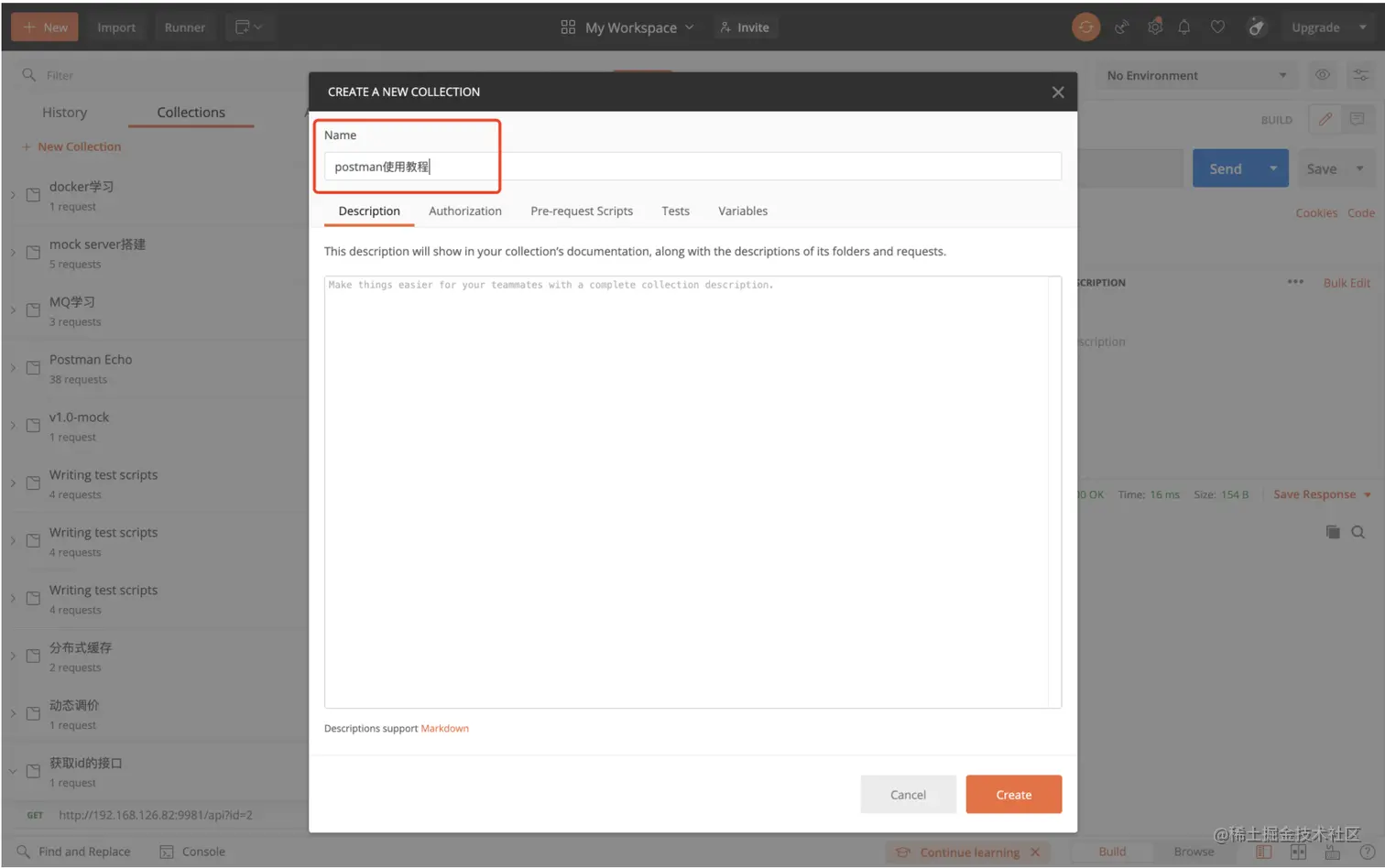Image resolution: width=1385 pixels, height=868 pixels.
Task: Collapse the 获取id的接口 collection
Action: pyautogui.click(x=13, y=772)
